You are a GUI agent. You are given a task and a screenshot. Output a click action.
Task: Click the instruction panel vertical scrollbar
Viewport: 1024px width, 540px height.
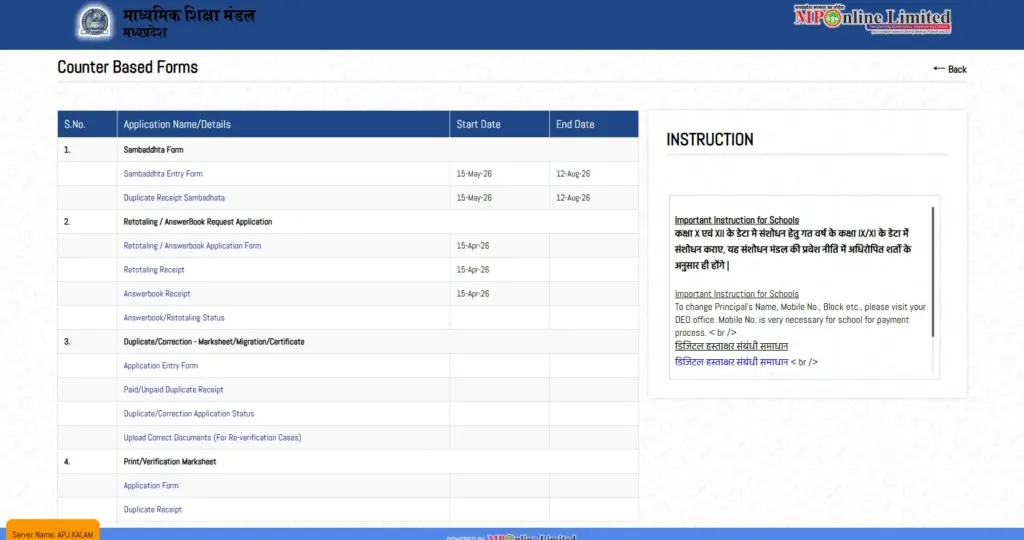(933, 272)
